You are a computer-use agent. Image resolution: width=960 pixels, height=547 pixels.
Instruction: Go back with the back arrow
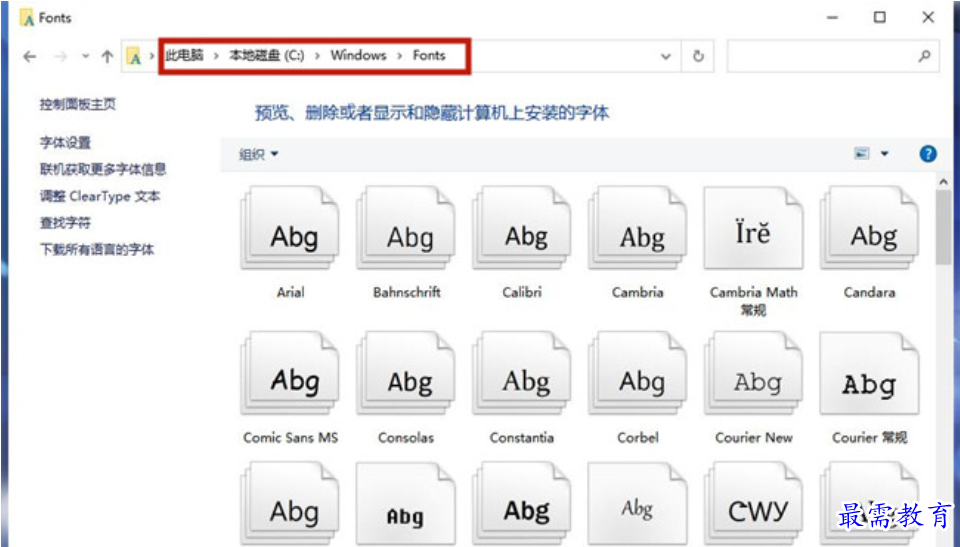29,57
